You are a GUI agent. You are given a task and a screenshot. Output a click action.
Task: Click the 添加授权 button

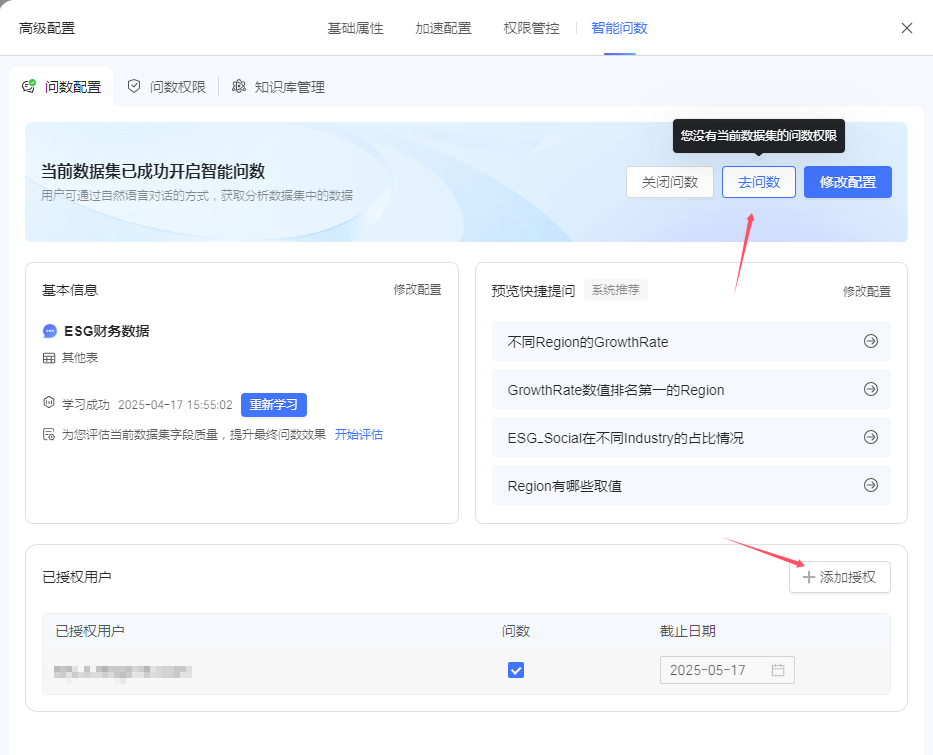click(x=840, y=577)
